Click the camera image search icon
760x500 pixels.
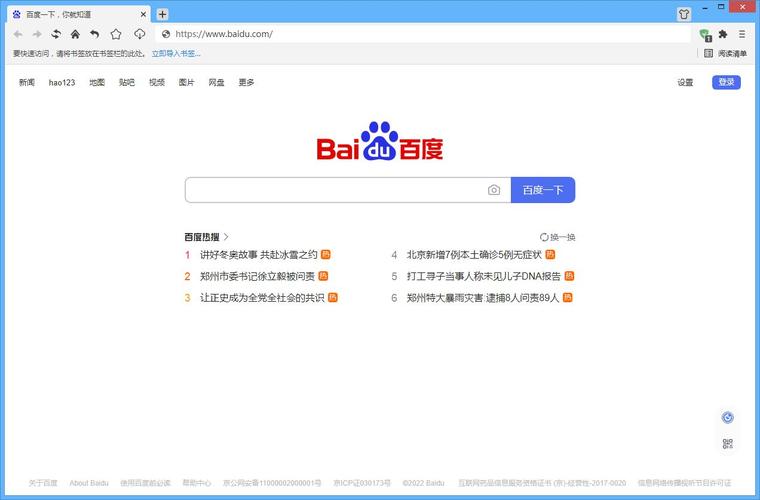click(494, 190)
